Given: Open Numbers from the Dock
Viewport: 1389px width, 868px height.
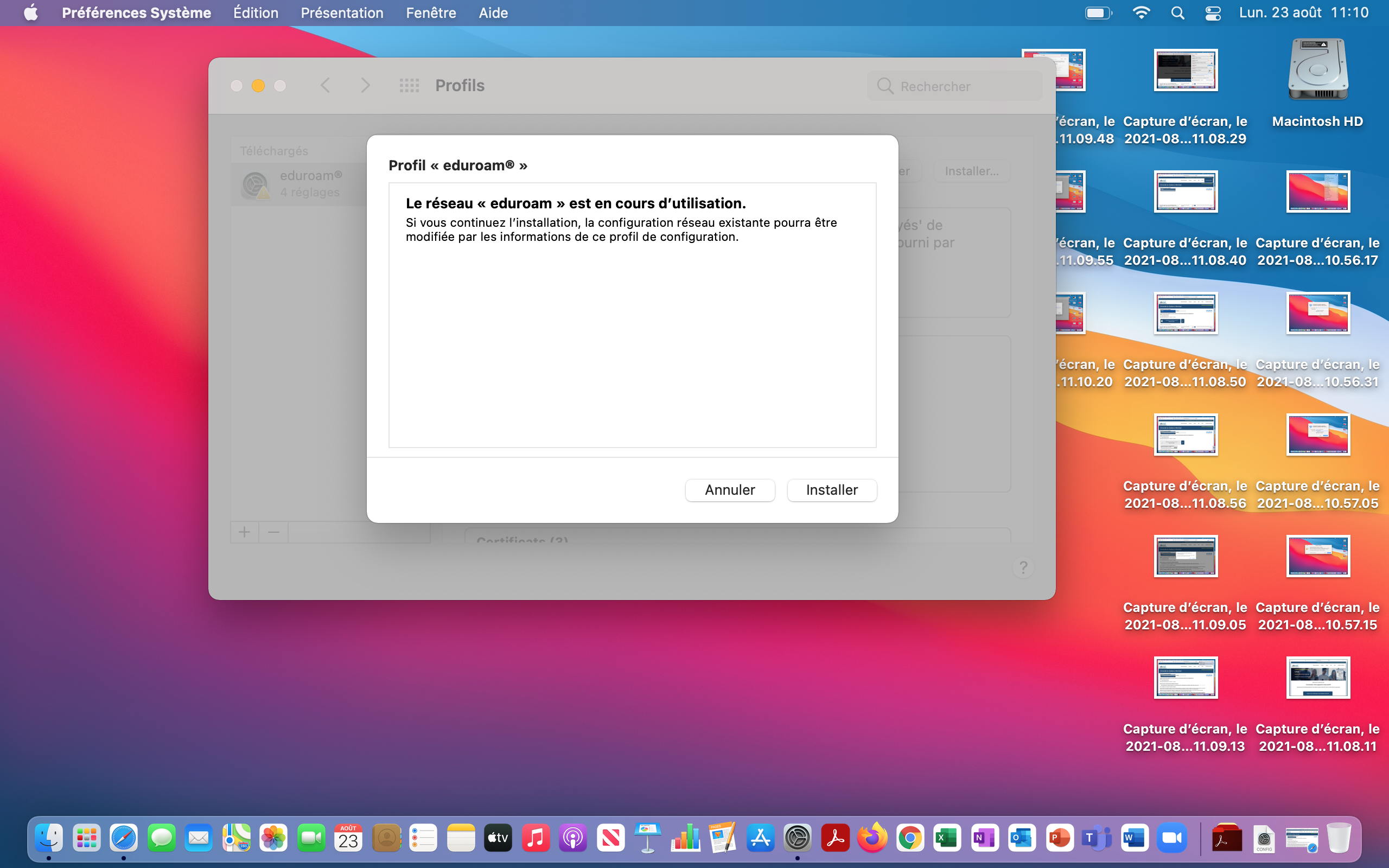Looking at the screenshot, I should coord(685,838).
